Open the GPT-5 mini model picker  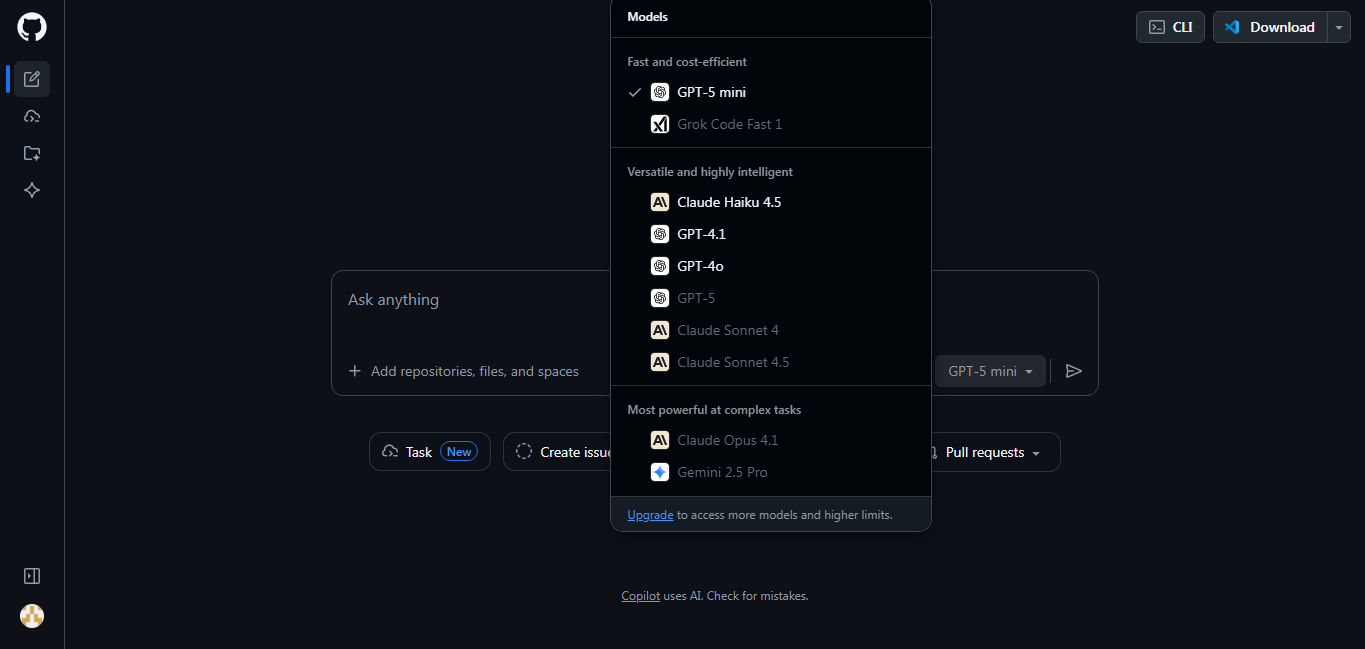pos(990,371)
